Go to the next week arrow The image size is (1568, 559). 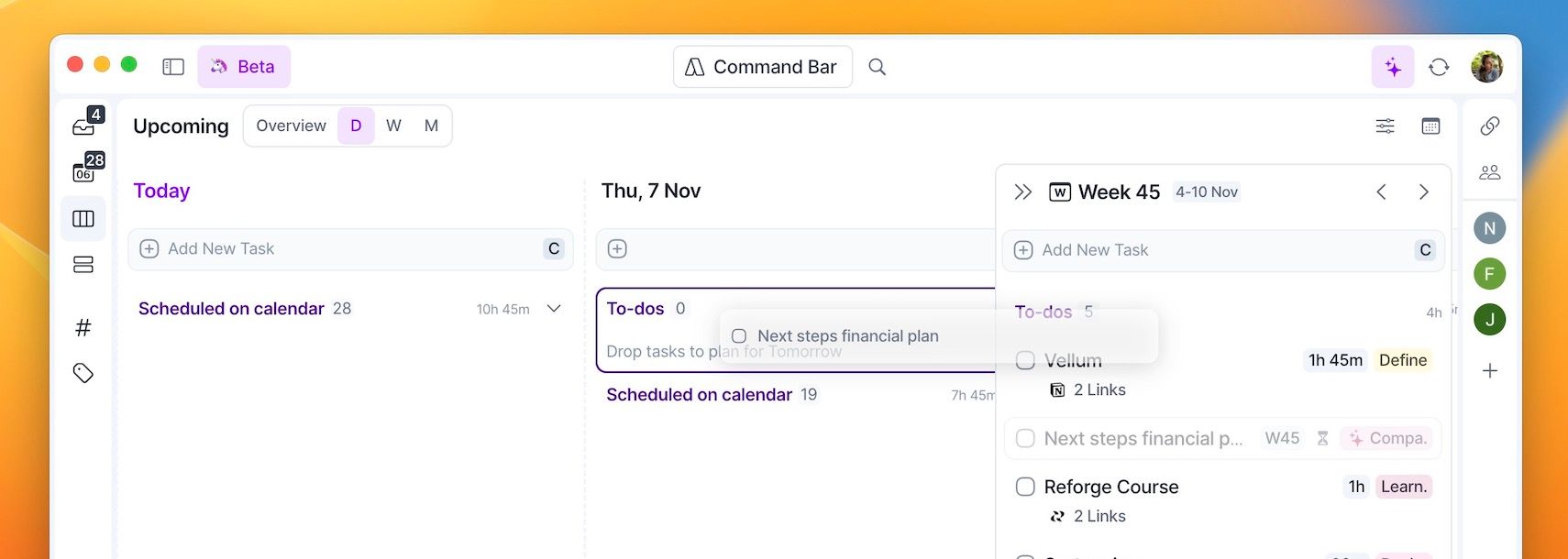1423,192
